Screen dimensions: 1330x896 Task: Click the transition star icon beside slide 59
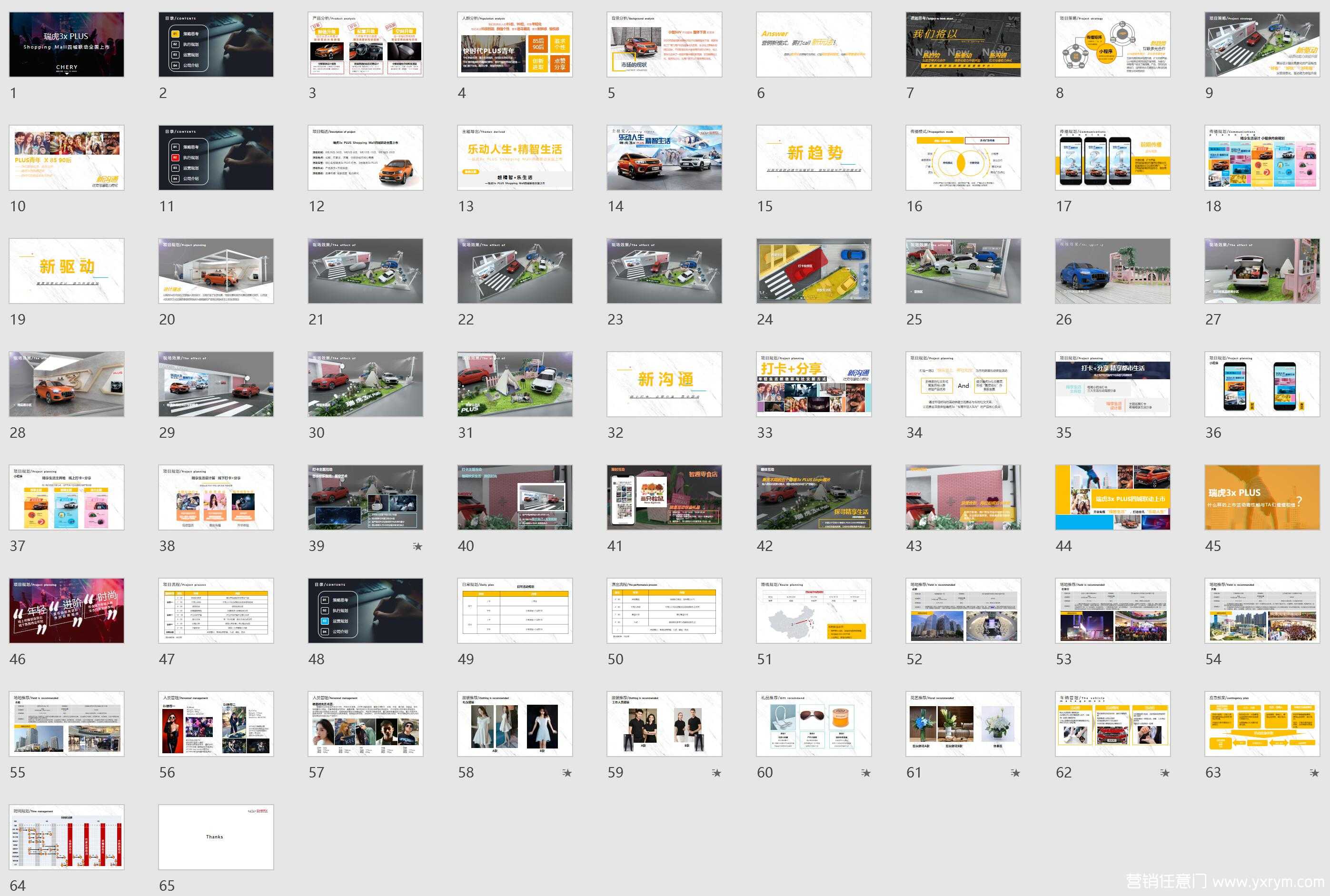pos(717,773)
